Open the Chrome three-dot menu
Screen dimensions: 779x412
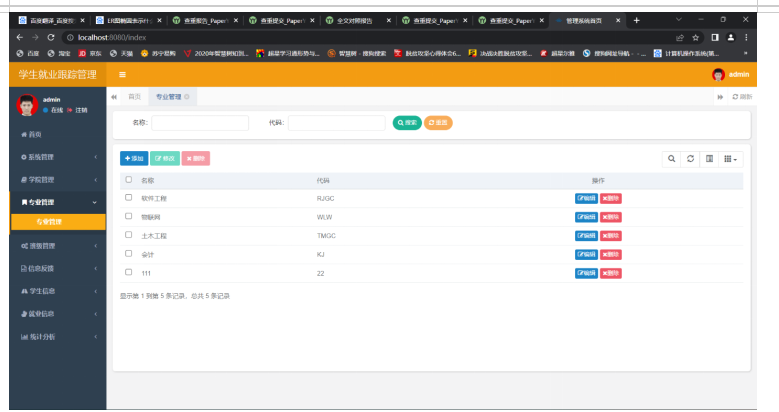[746, 37]
